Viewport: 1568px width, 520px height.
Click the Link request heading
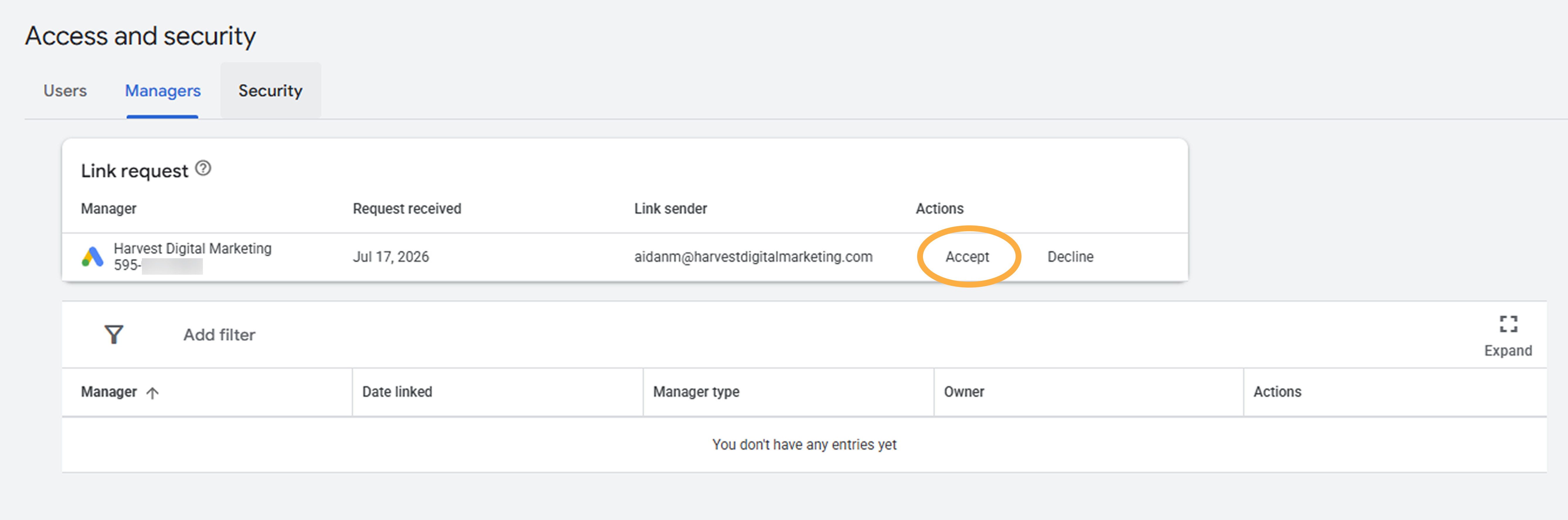point(135,171)
